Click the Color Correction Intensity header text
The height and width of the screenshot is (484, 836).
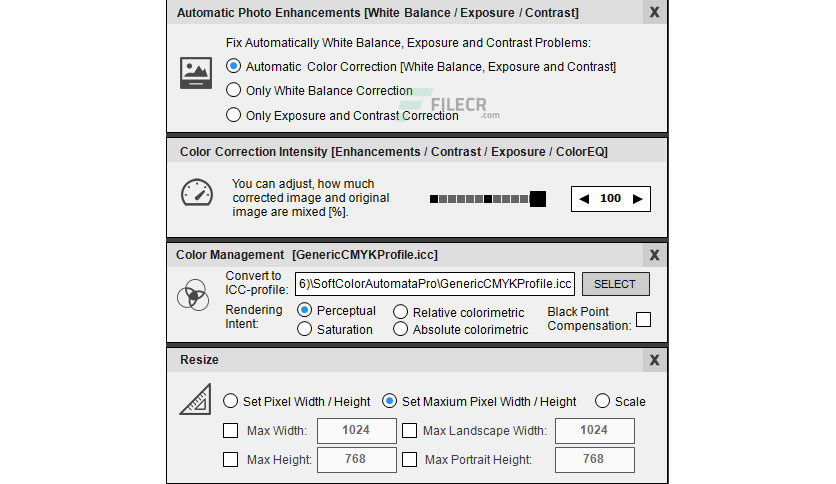point(393,152)
